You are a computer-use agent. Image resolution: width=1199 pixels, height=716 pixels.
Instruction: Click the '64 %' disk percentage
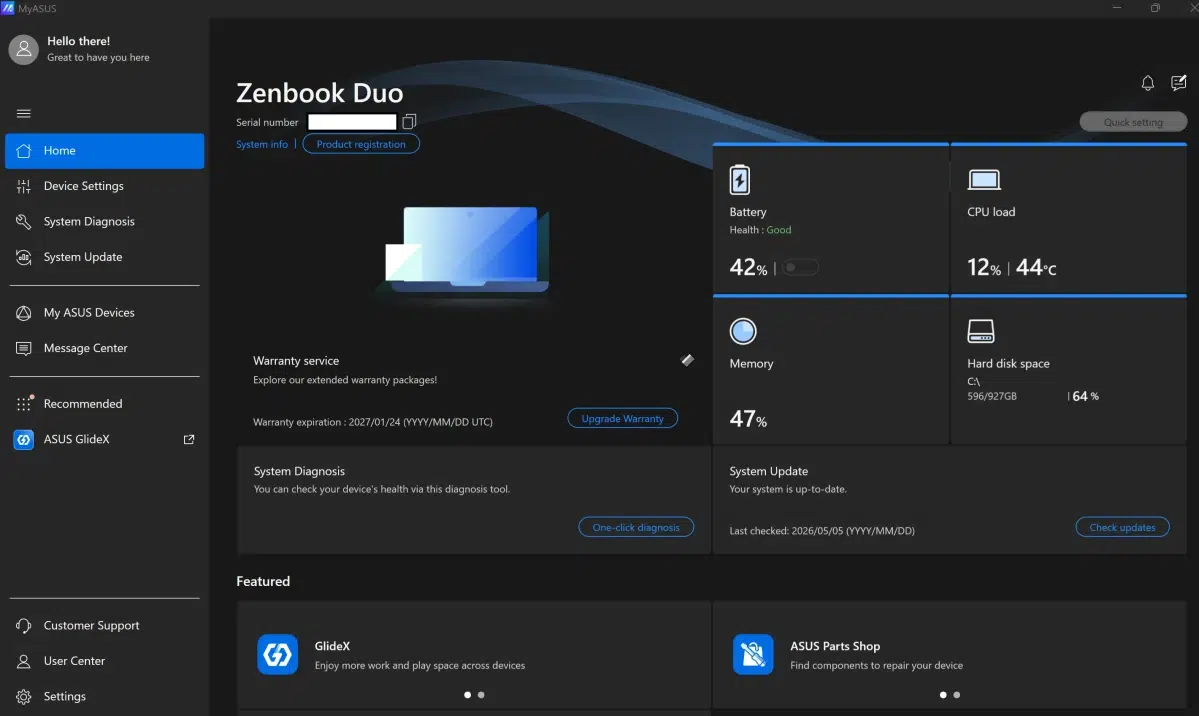1086,396
